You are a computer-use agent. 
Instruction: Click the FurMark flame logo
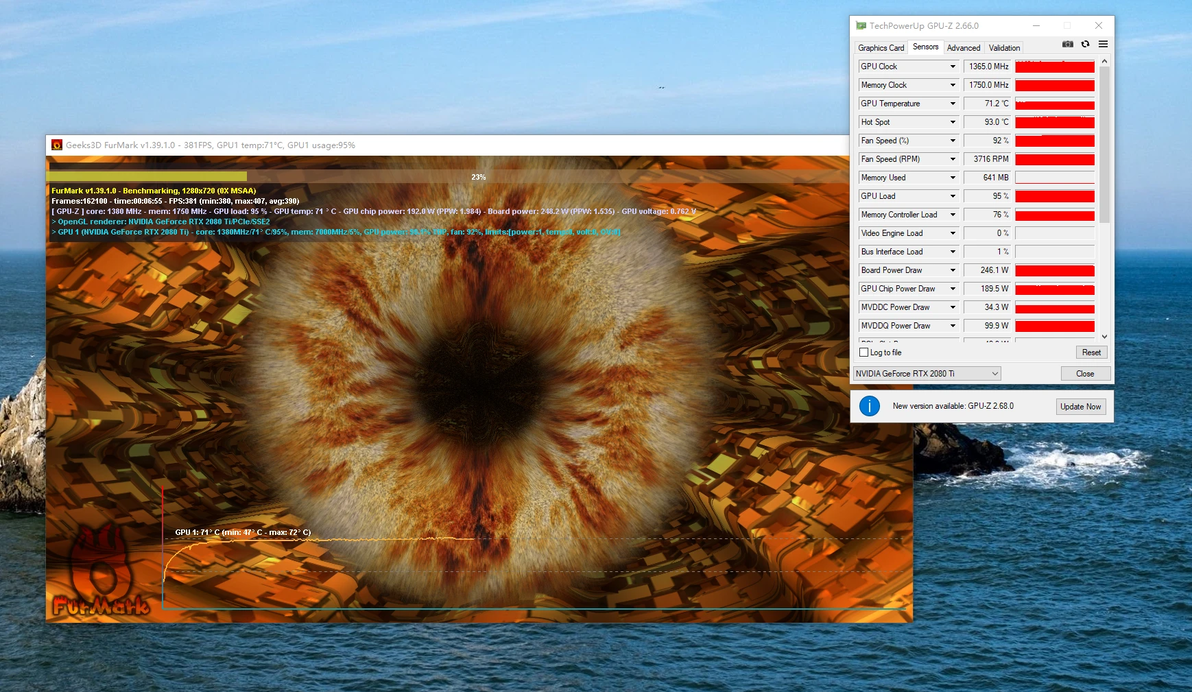(x=101, y=572)
